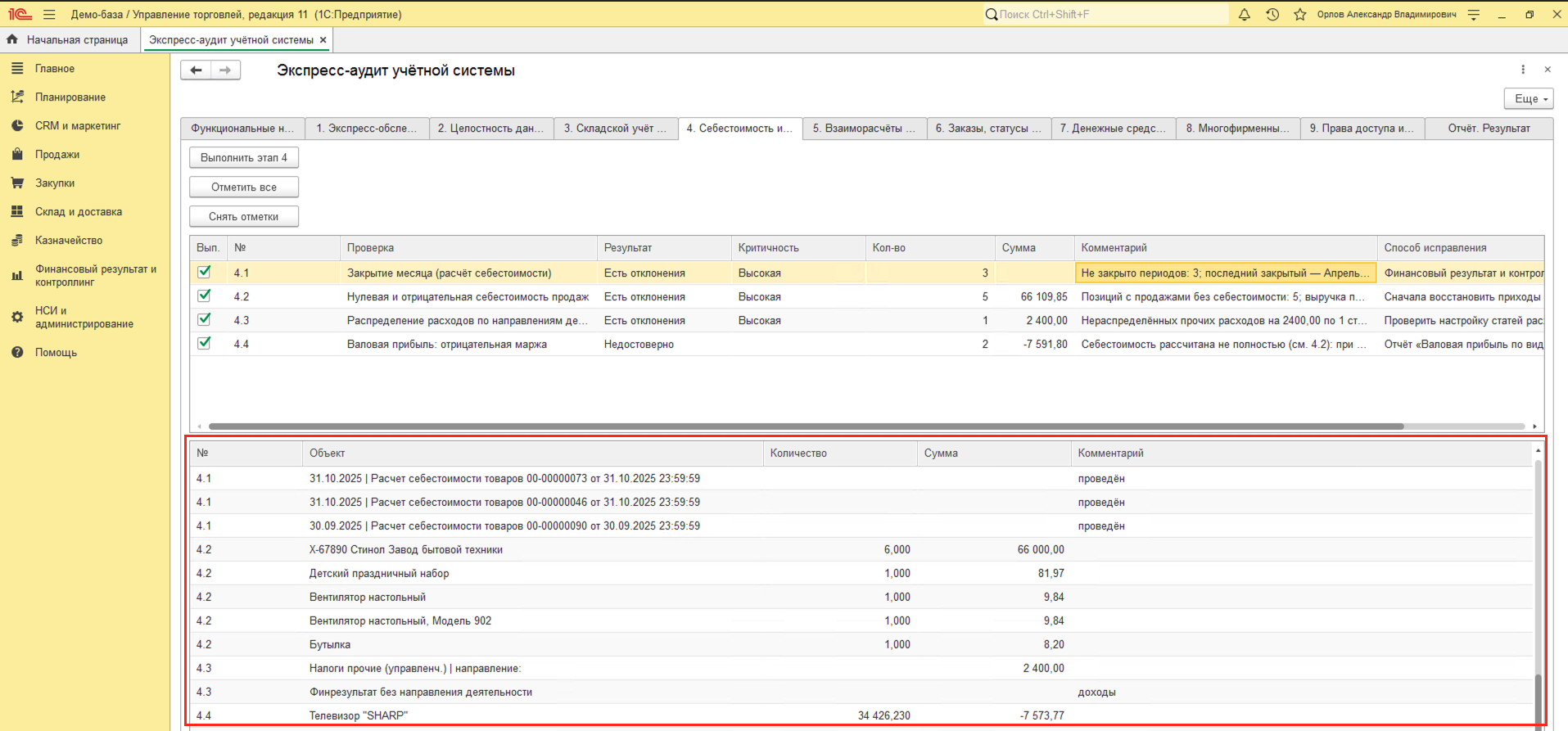Select the Детский праздничный набор row
The width and height of the screenshot is (1568, 731).
tap(861, 573)
